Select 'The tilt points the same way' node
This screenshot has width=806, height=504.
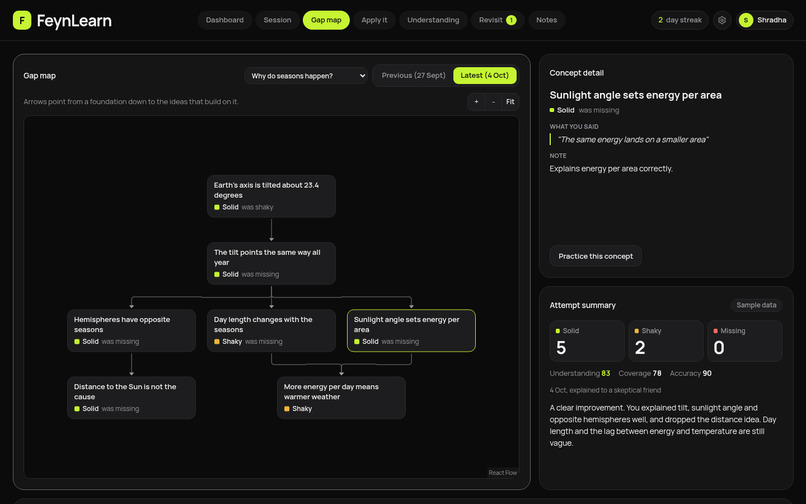pyautogui.click(x=271, y=263)
